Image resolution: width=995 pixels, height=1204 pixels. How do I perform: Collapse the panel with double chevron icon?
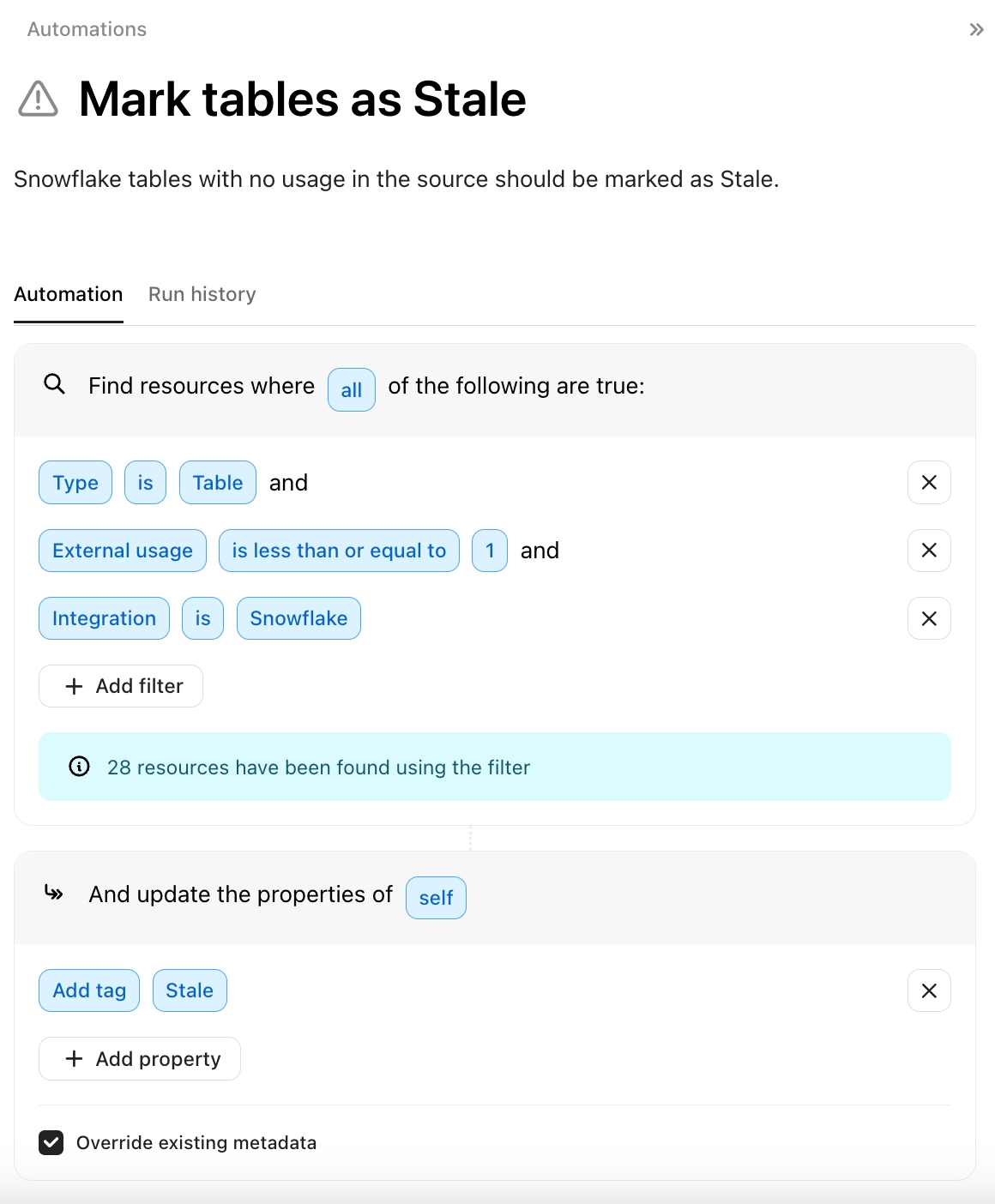pos(976,30)
